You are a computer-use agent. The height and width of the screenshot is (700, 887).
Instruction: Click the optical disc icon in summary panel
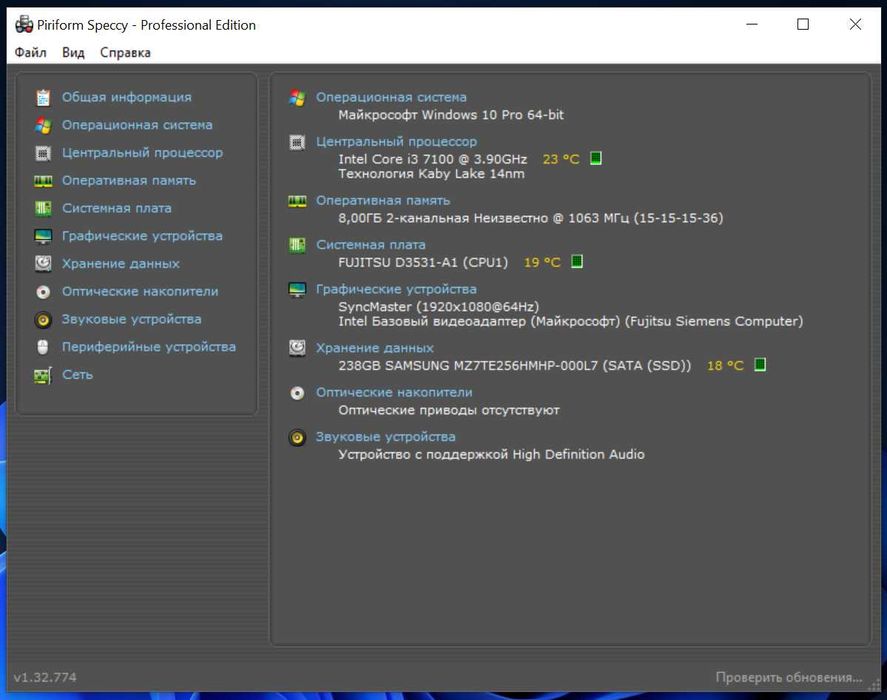(297, 393)
